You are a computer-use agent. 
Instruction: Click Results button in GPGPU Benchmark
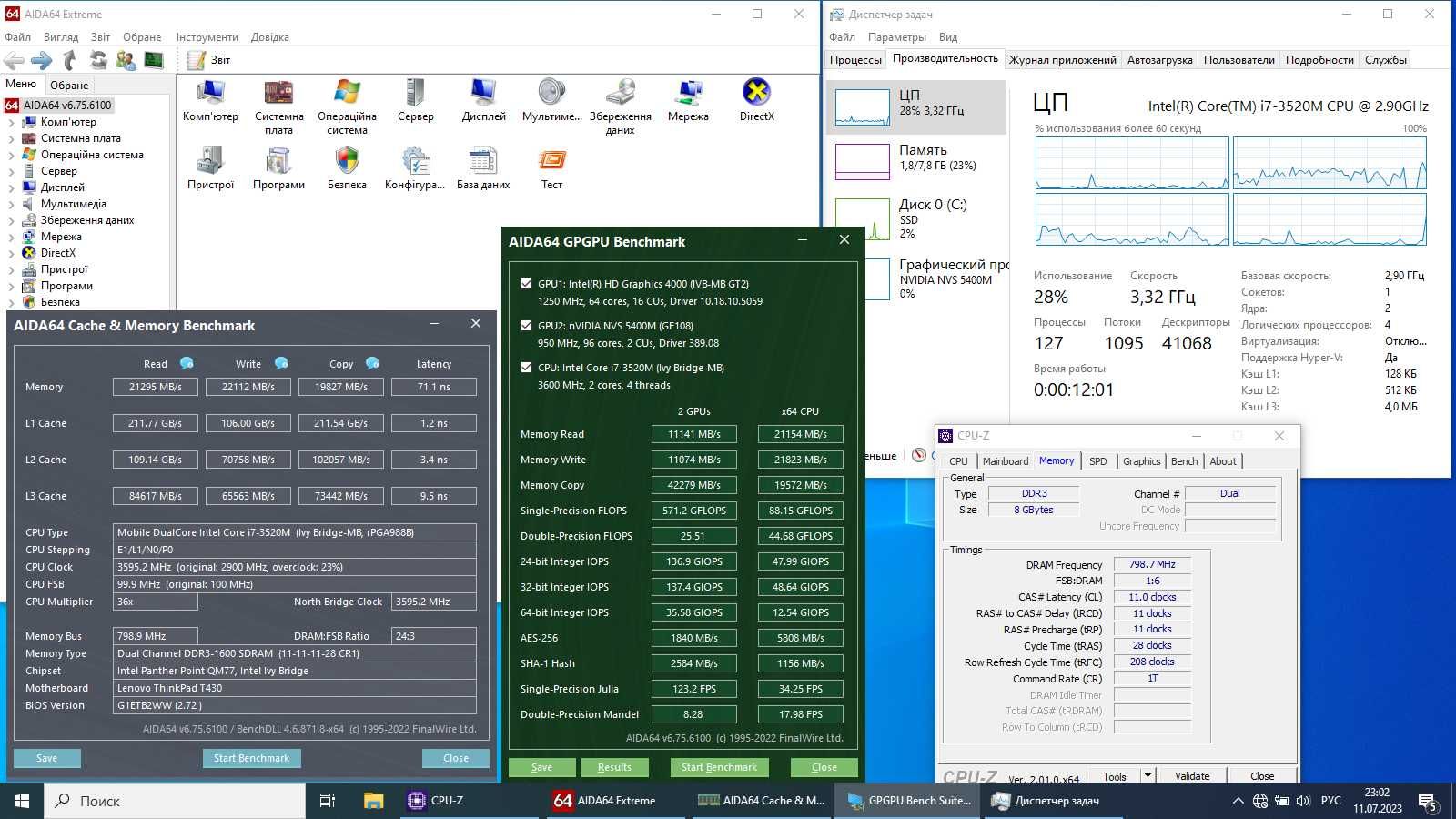pos(614,767)
